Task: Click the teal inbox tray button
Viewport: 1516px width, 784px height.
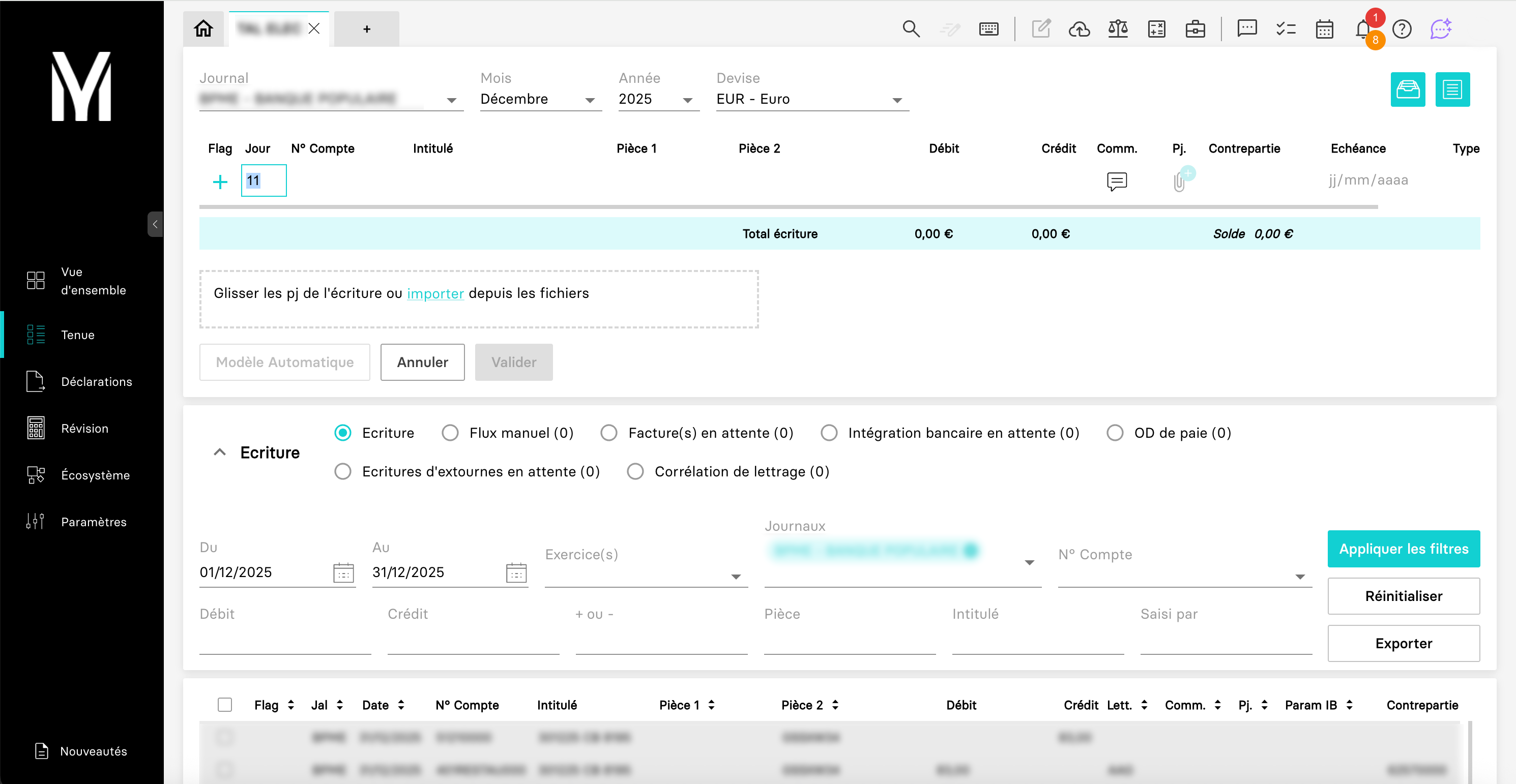Action: pyautogui.click(x=1408, y=89)
